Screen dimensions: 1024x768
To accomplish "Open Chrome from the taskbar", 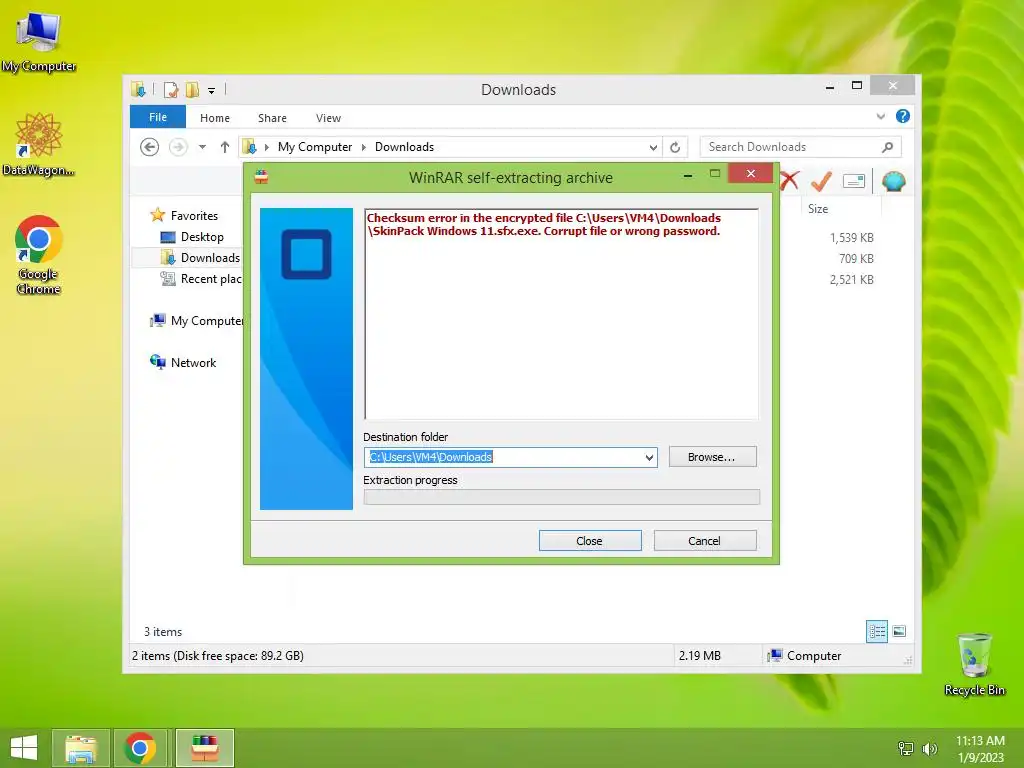I will click(x=140, y=748).
